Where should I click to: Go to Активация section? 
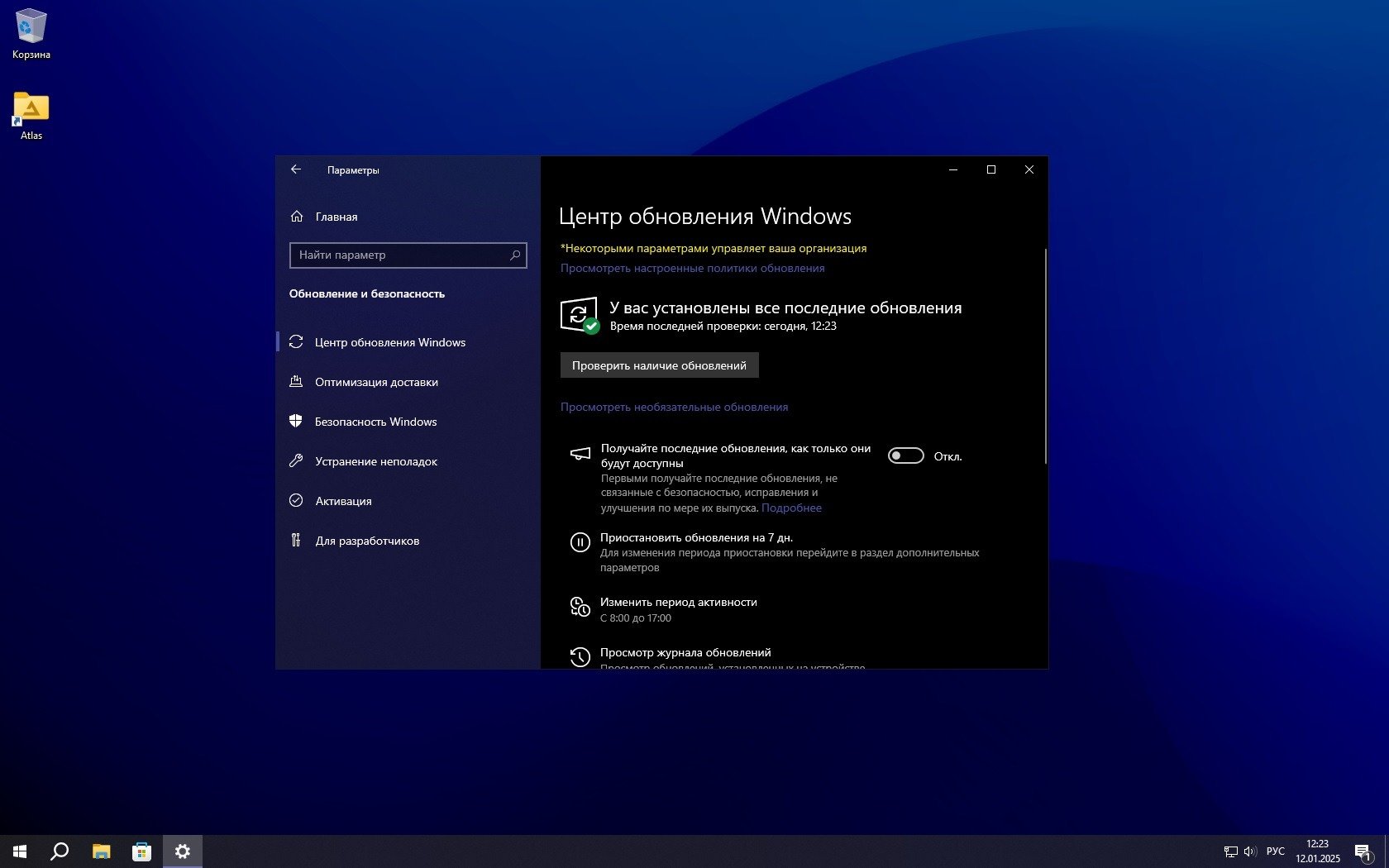tap(343, 501)
